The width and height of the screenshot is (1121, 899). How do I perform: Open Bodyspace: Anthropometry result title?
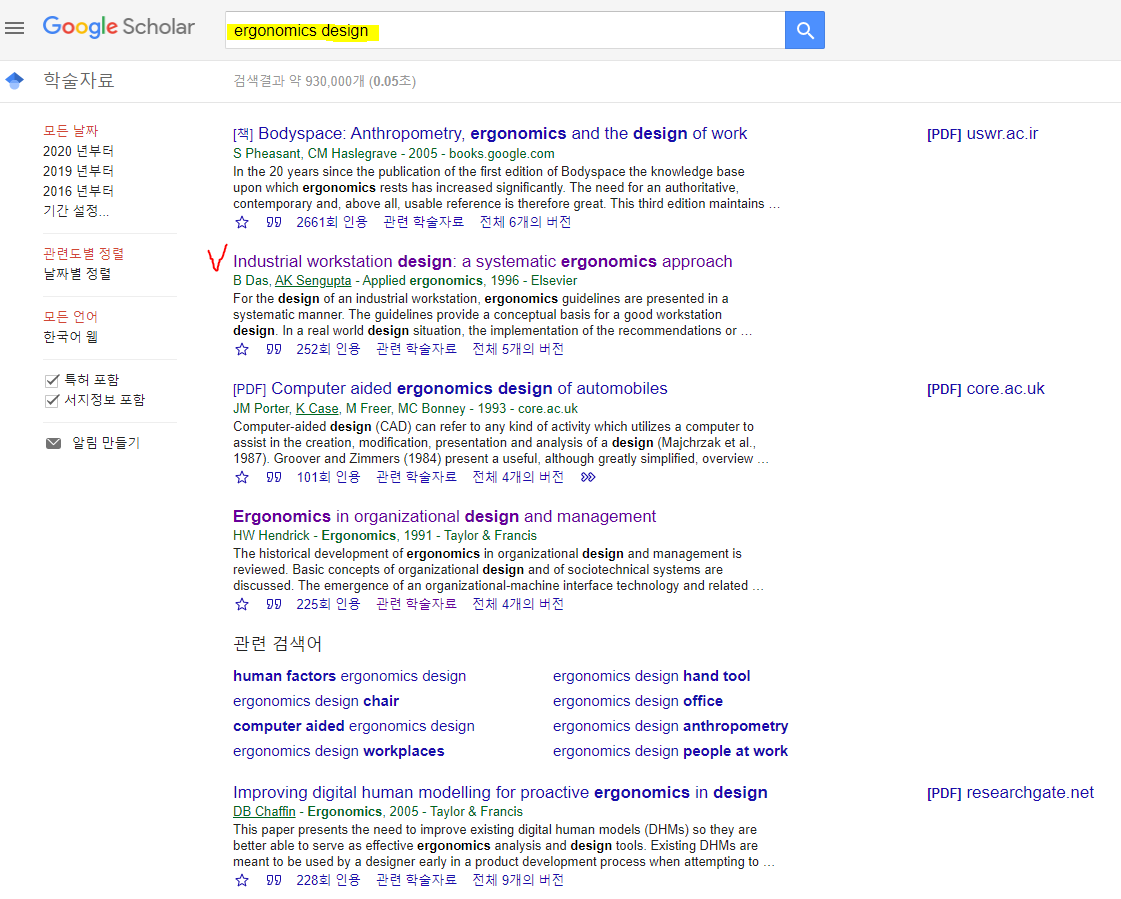pyautogui.click(x=503, y=134)
